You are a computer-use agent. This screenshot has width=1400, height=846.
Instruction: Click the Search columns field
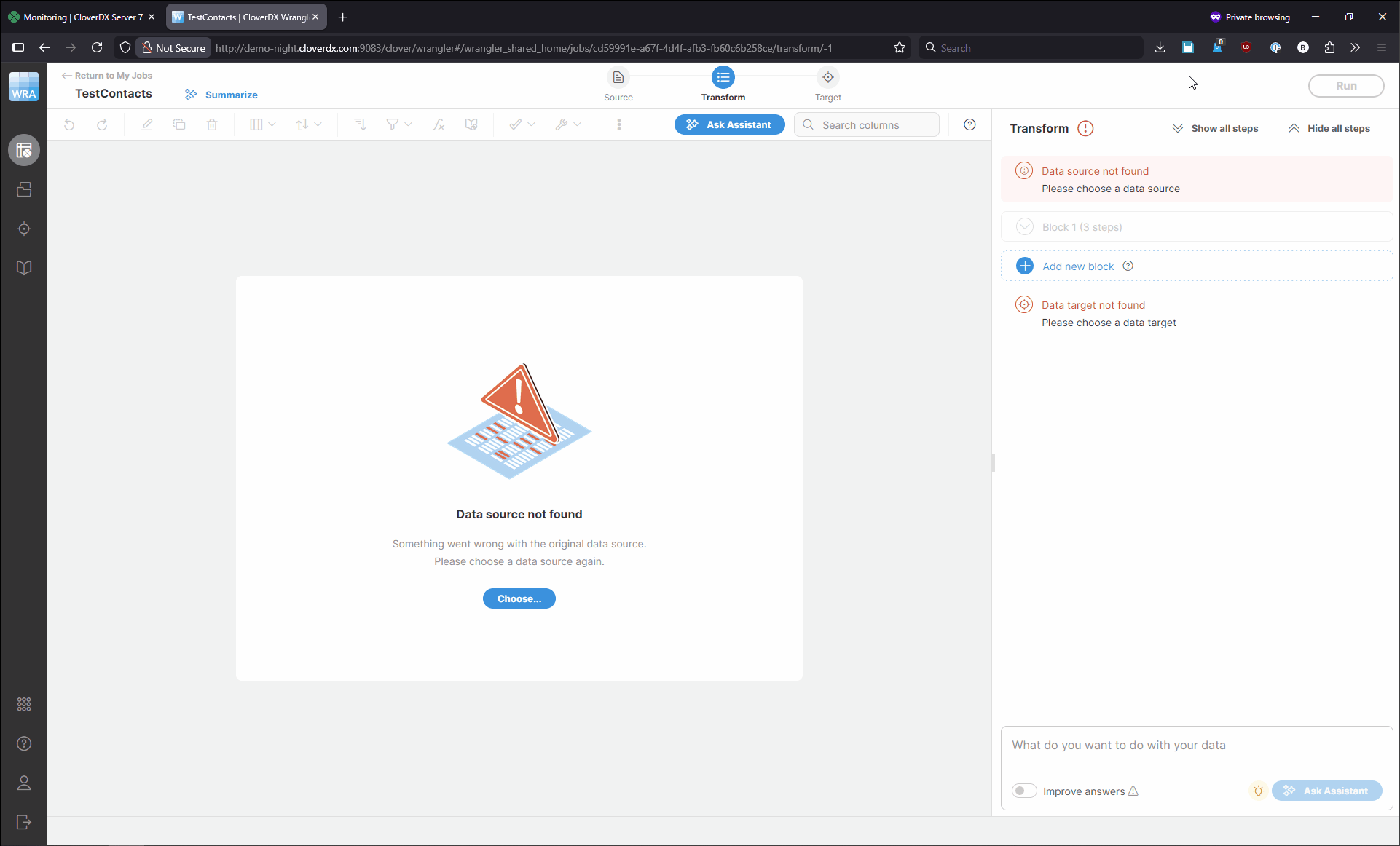[874, 125]
